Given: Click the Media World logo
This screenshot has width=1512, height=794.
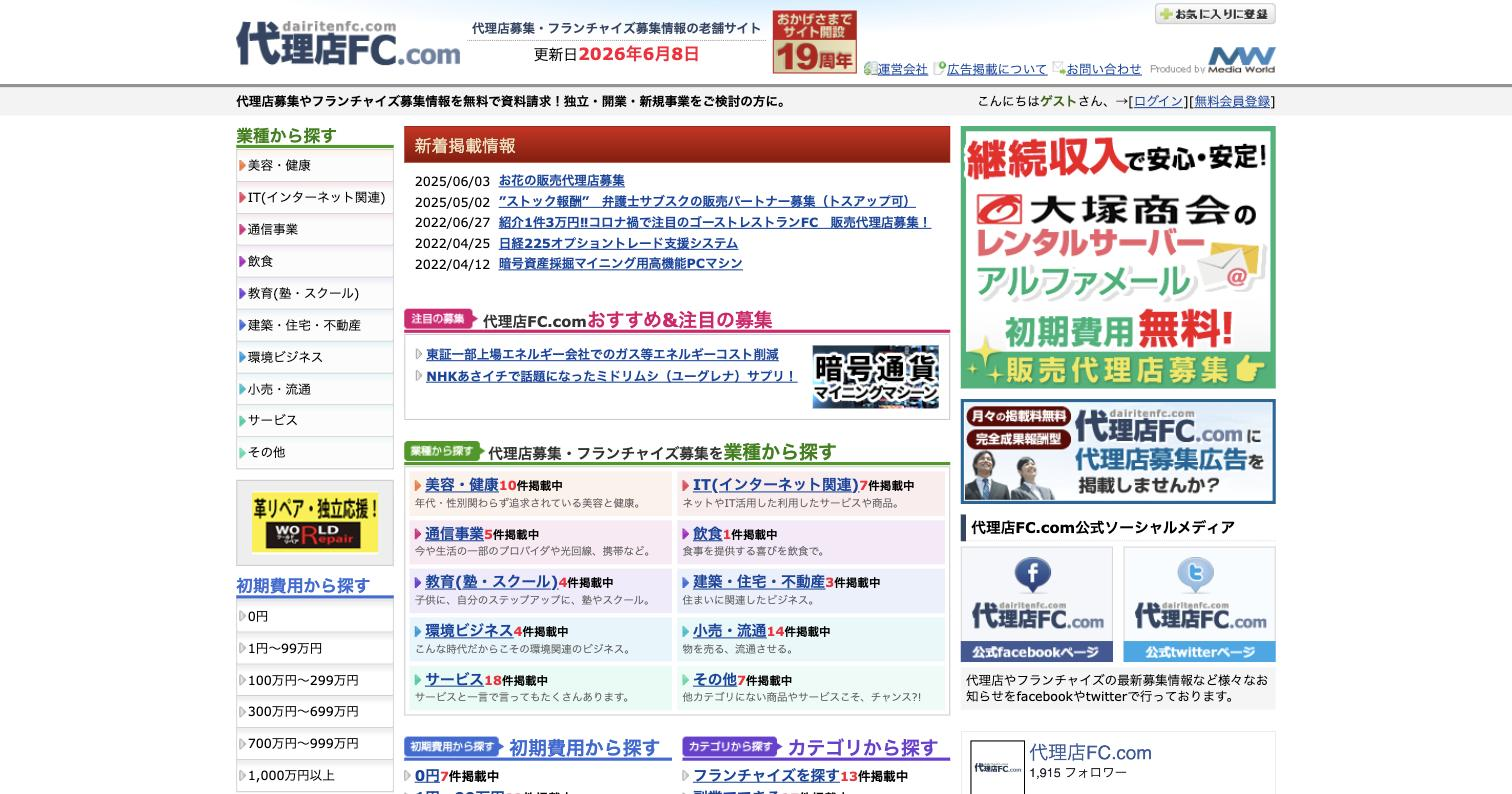Looking at the screenshot, I should (x=1241, y=60).
